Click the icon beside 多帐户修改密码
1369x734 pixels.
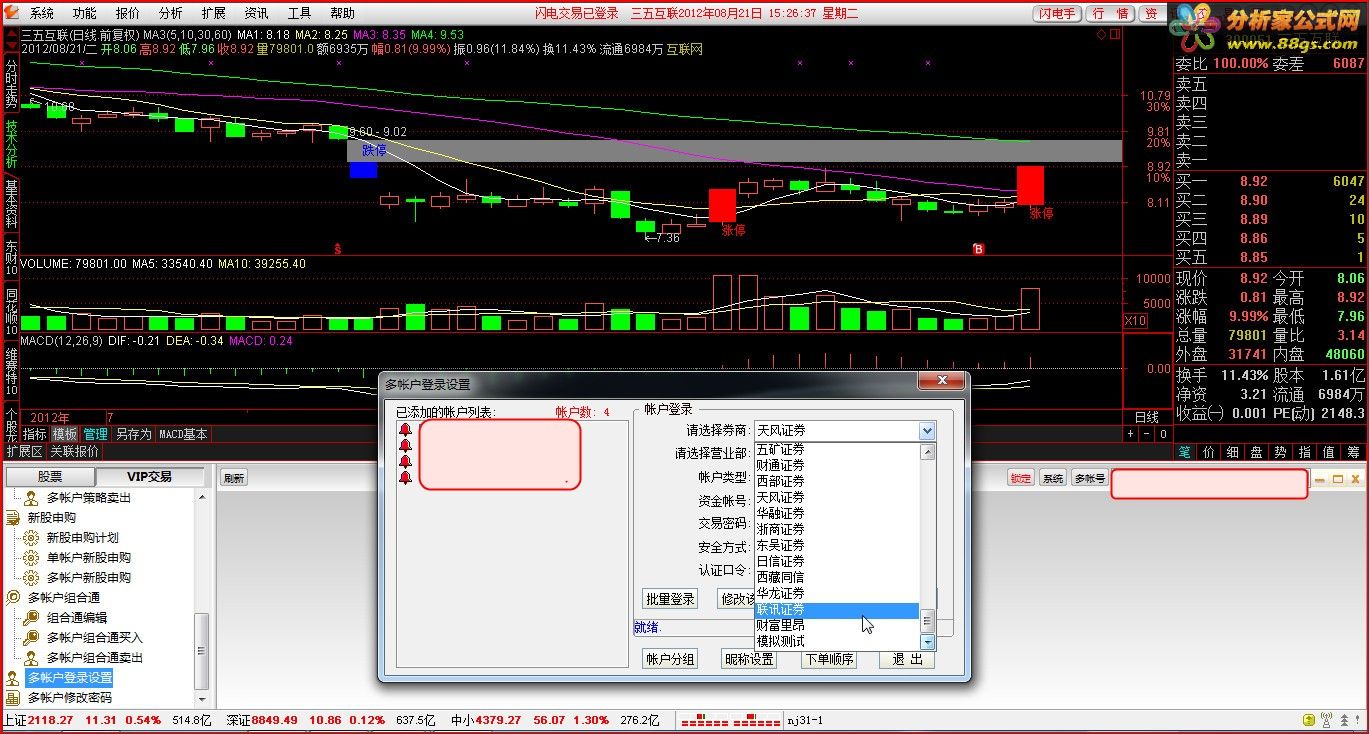(13, 698)
